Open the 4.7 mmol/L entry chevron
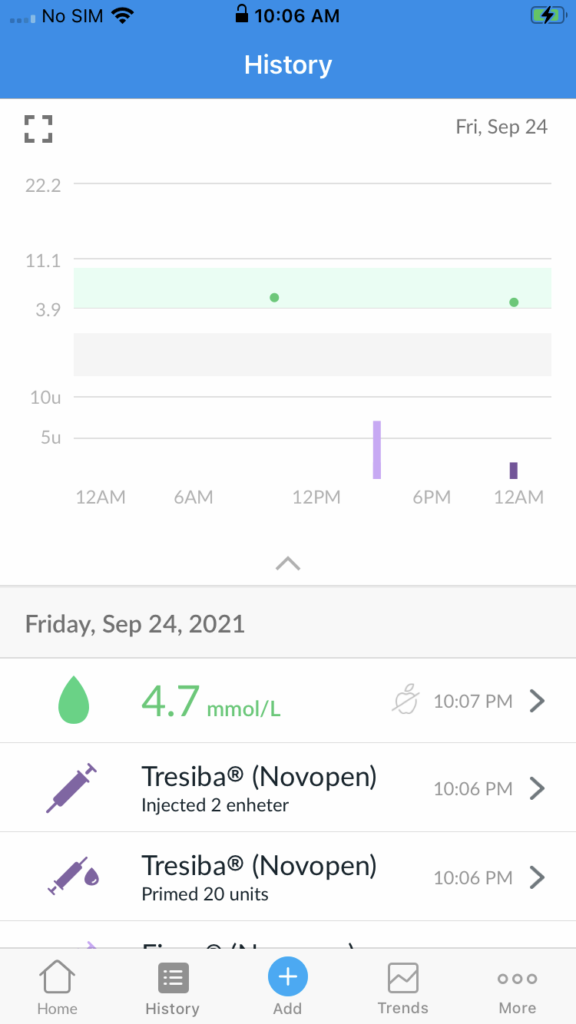Image resolution: width=576 pixels, height=1024 pixels. [537, 701]
